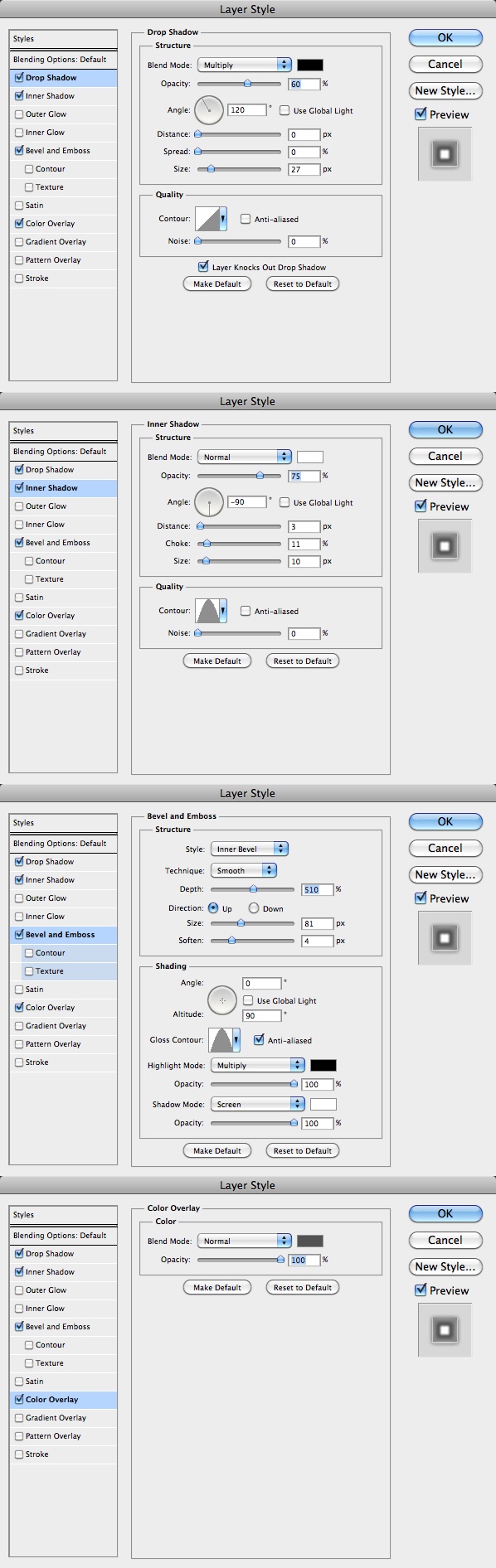Open Color Overlay Blend Mode dropdown
The image size is (496, 1568).
[244, 1241]
